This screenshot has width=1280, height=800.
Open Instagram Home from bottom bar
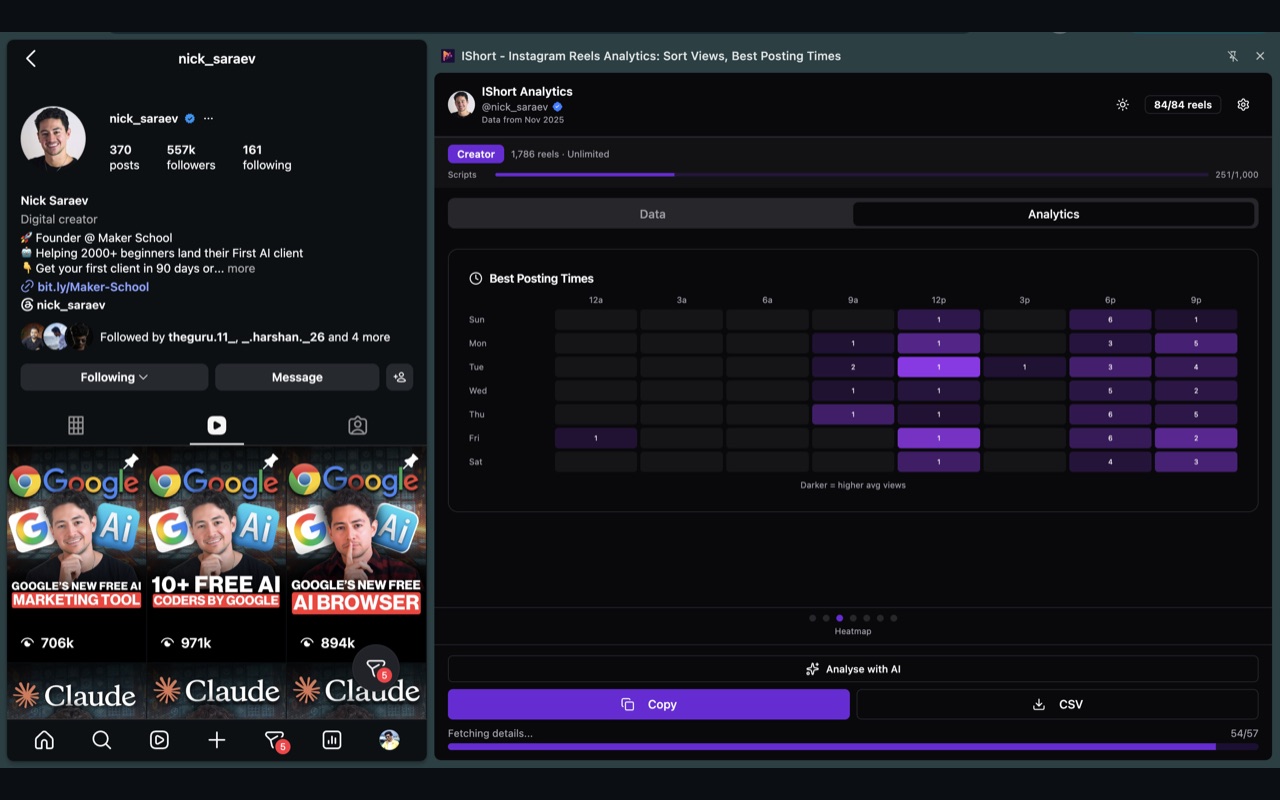(x=44, y=740)
